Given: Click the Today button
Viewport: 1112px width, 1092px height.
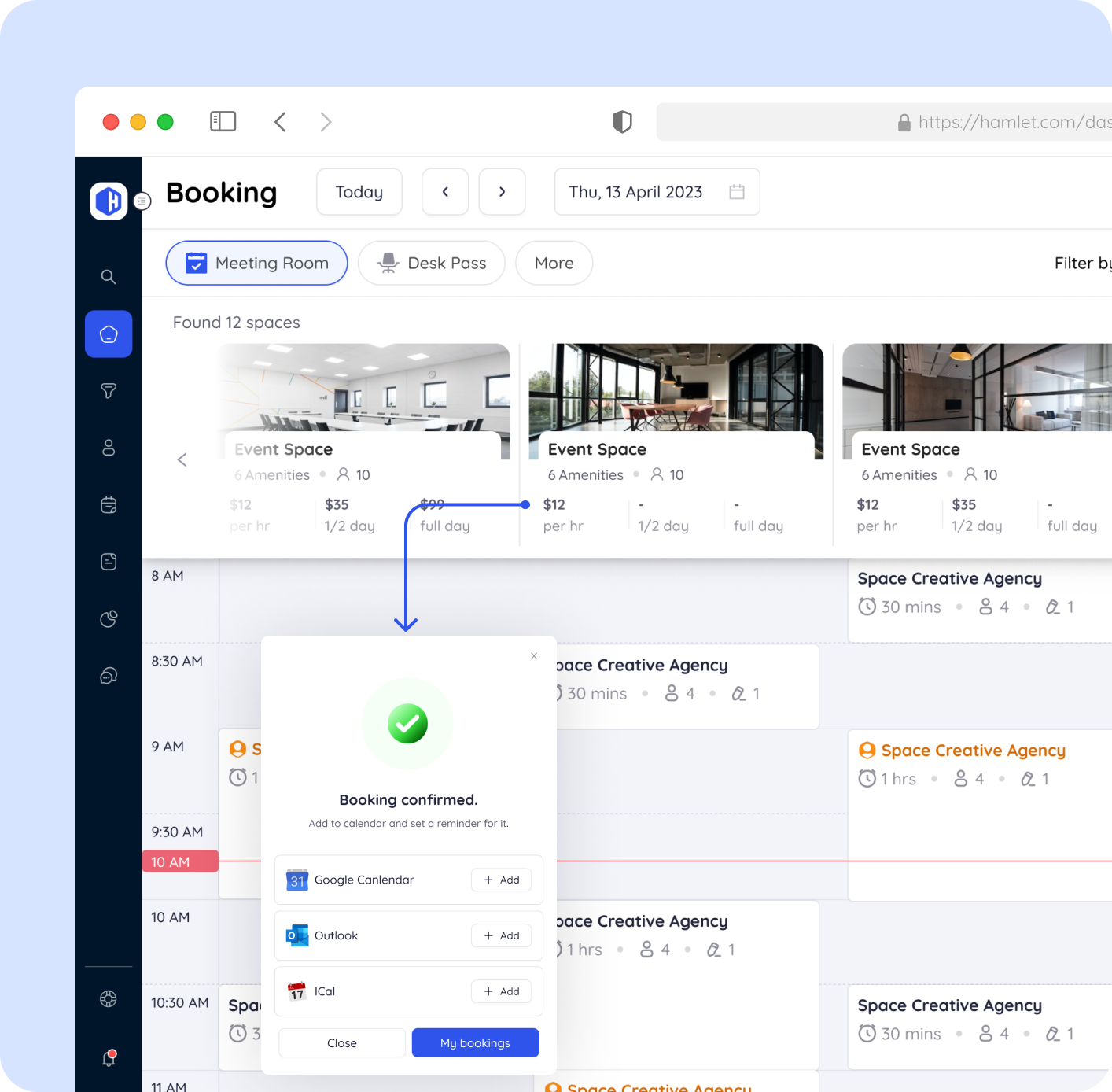Looking at the screenshot, I should (x=359, y=192).
